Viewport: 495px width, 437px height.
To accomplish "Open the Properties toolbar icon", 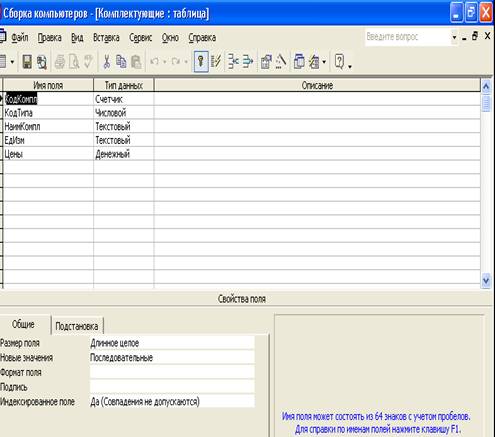I will [x=266, y=62].
